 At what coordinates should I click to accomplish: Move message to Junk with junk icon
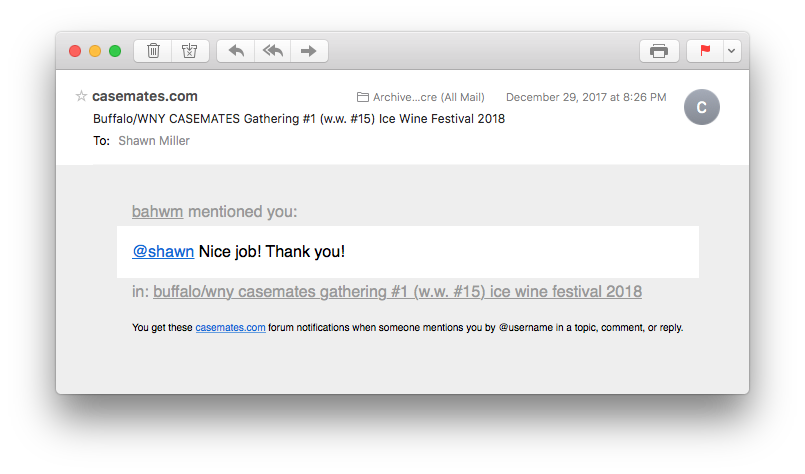tap(190, 51)
